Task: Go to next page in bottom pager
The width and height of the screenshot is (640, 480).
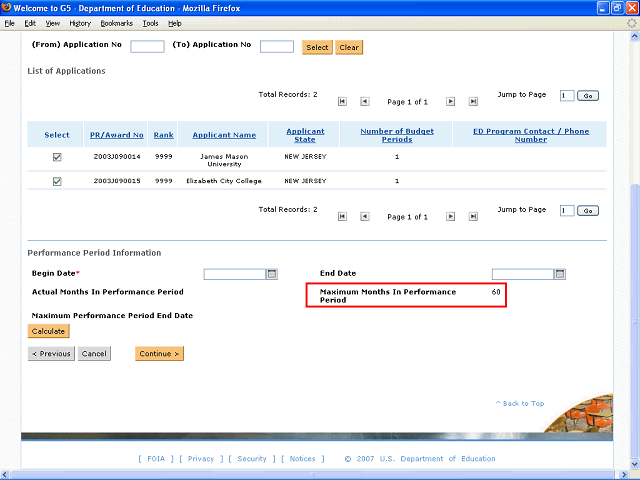Action: pos(450,216)
